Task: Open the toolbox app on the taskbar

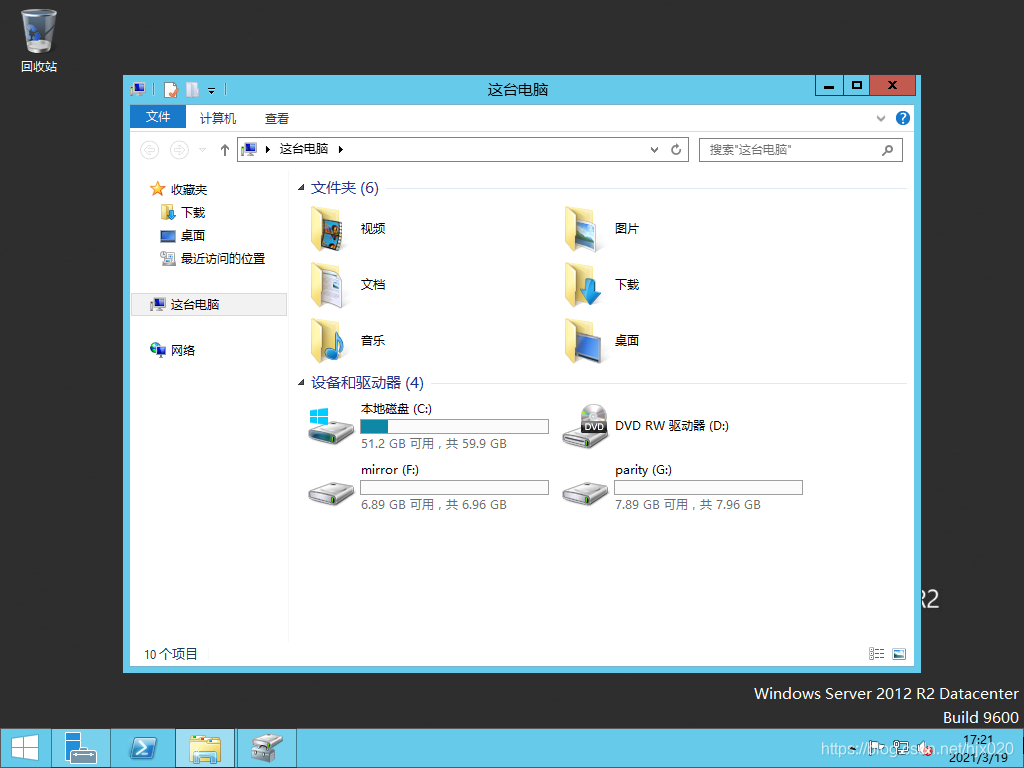Action: click(x=266, y=748)
